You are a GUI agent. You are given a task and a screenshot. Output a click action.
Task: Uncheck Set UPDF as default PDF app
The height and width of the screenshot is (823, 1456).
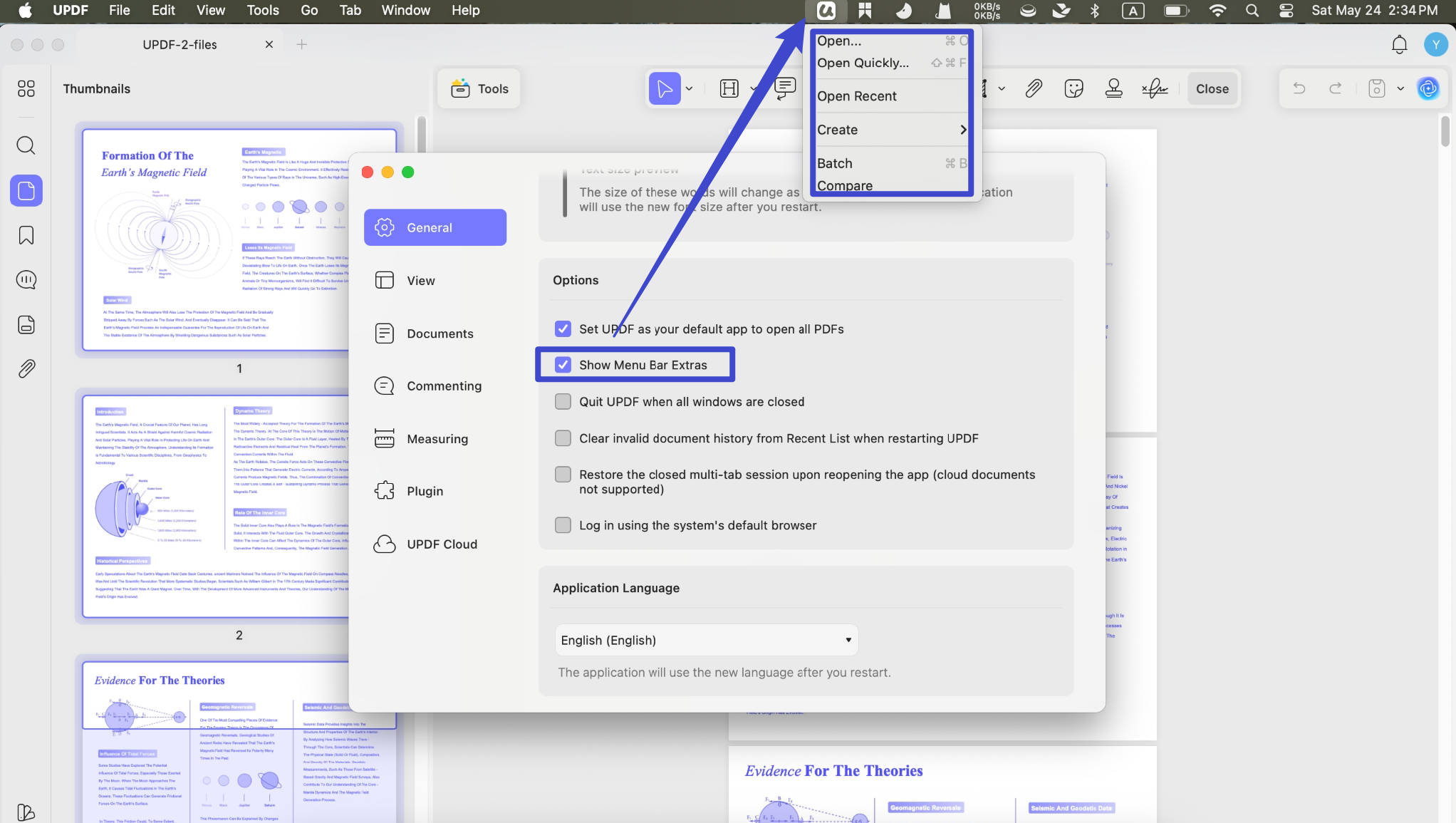click(x=563, y=328)
